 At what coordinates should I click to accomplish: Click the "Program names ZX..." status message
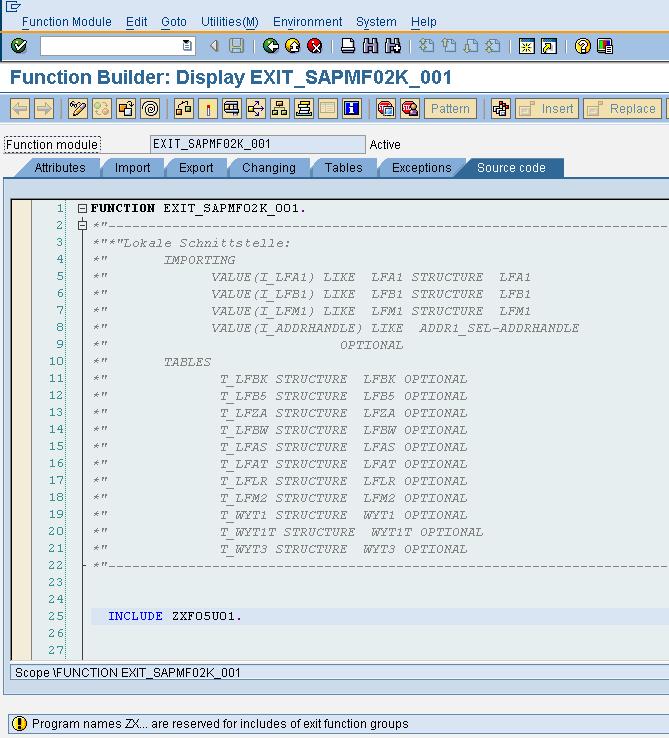click(220, 723)
